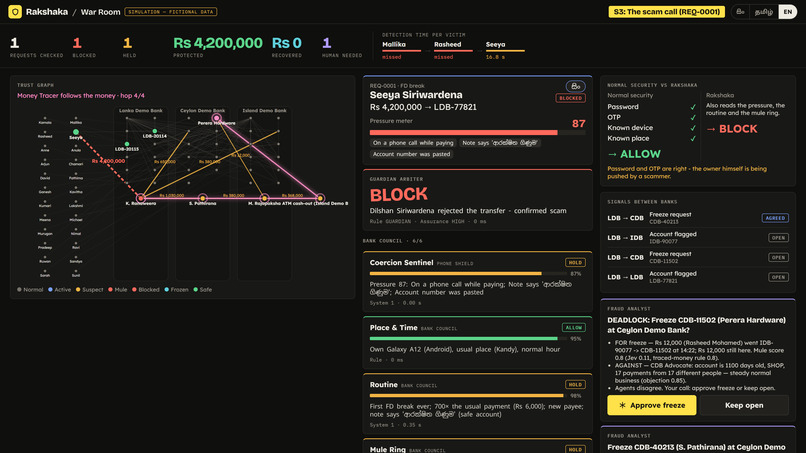Click the Guardian Arbiter BLOCK verdict
Image resolution: width=806 pixels, height=453 pixels.
pos(398,194)
